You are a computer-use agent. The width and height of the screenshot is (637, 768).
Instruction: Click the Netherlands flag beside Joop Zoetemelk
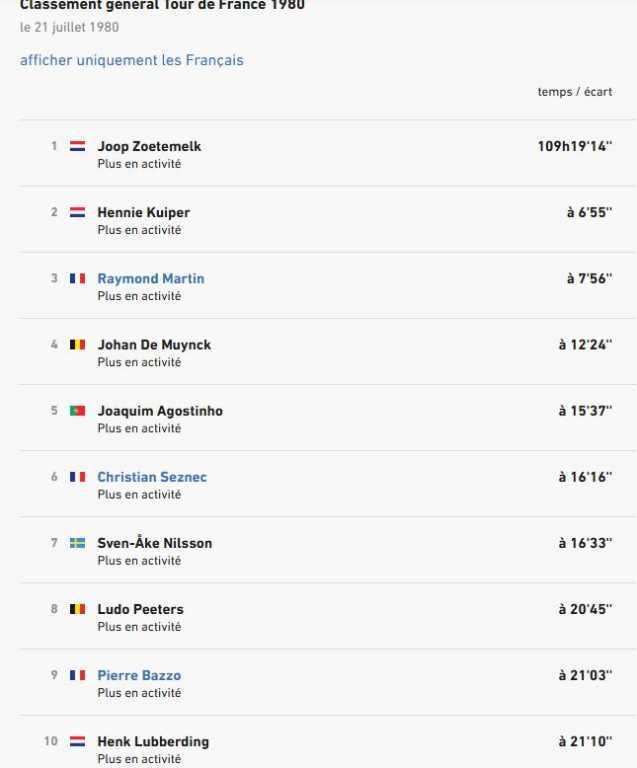[77, 146]
